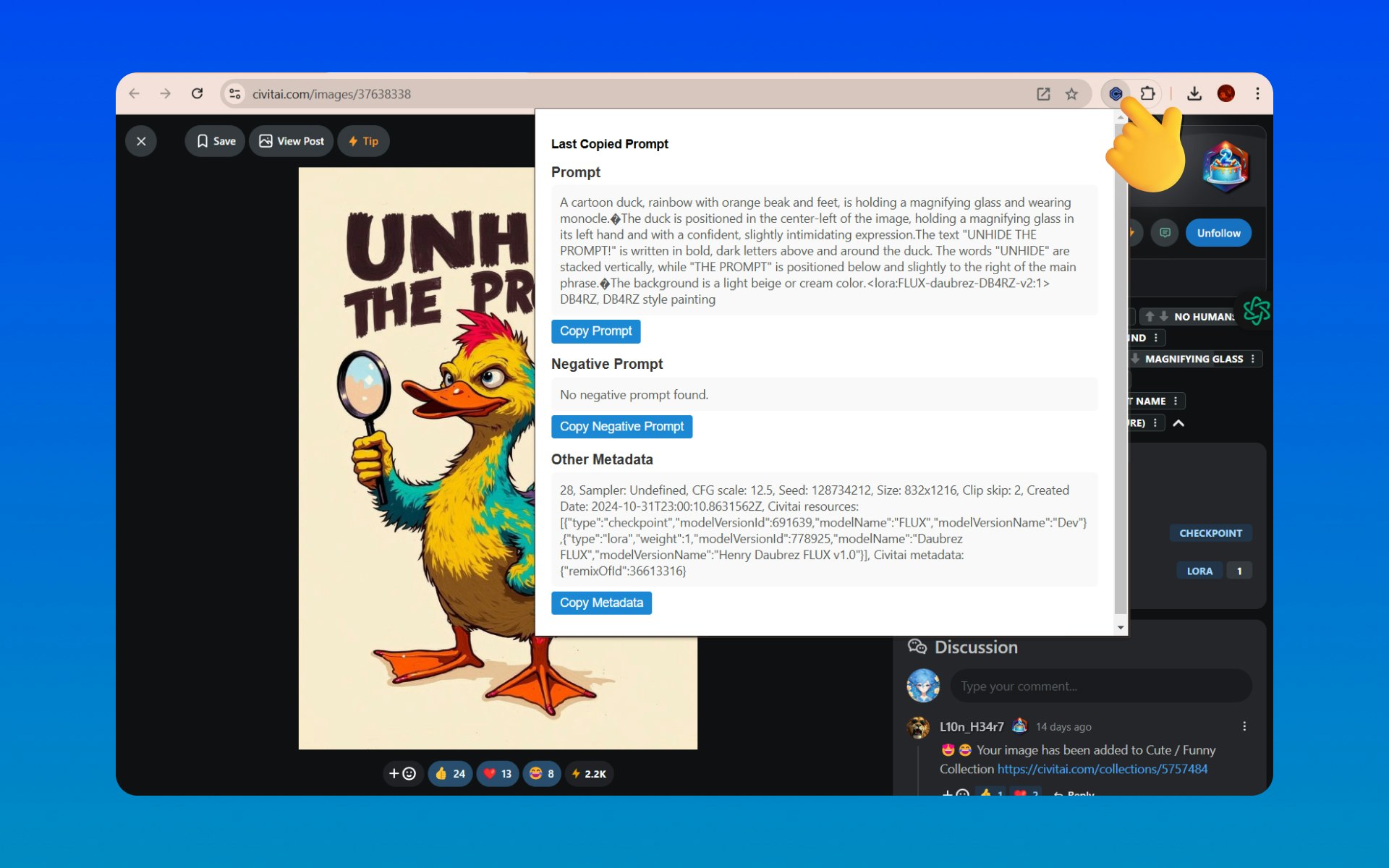This screenshot has width=1389, height=868.
Task: Bookmark this page with star icon
Action: click(1071, 94)
